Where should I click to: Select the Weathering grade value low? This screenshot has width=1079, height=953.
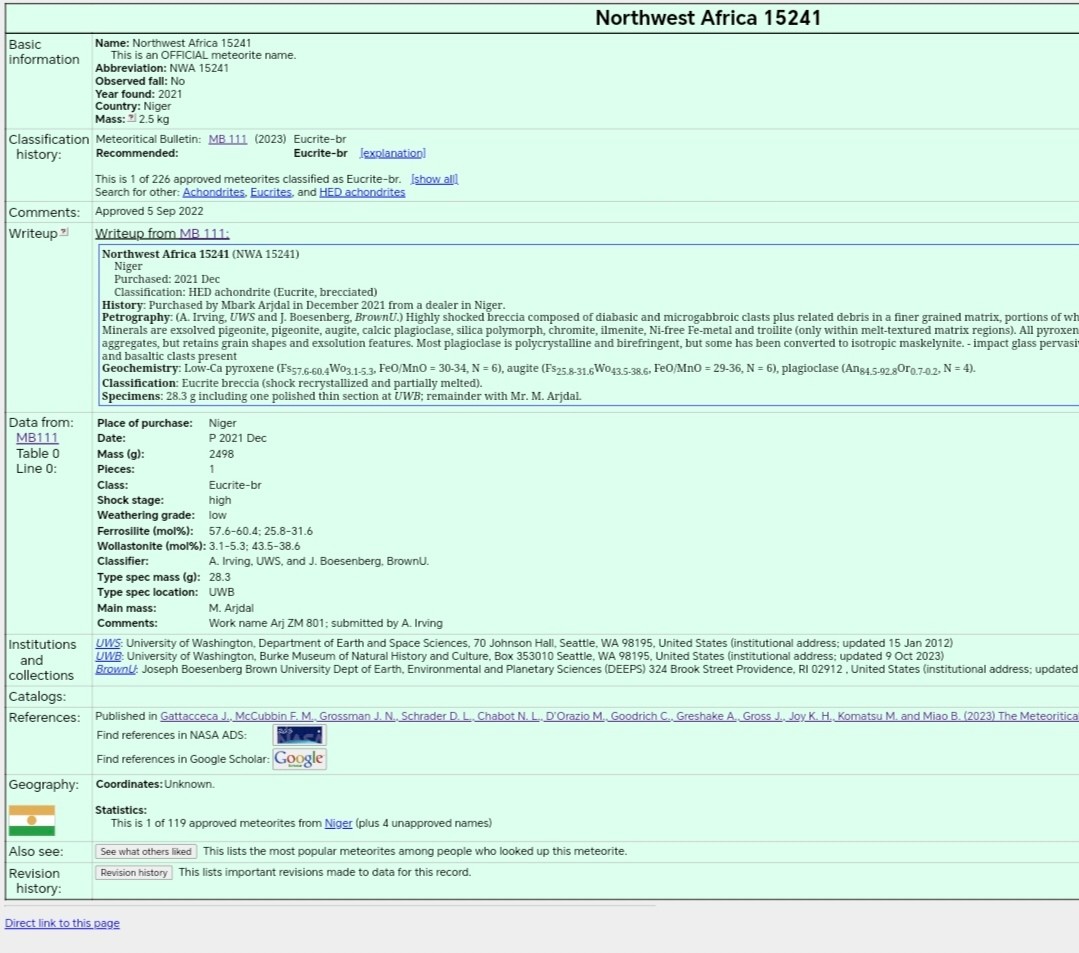[217, 515]
